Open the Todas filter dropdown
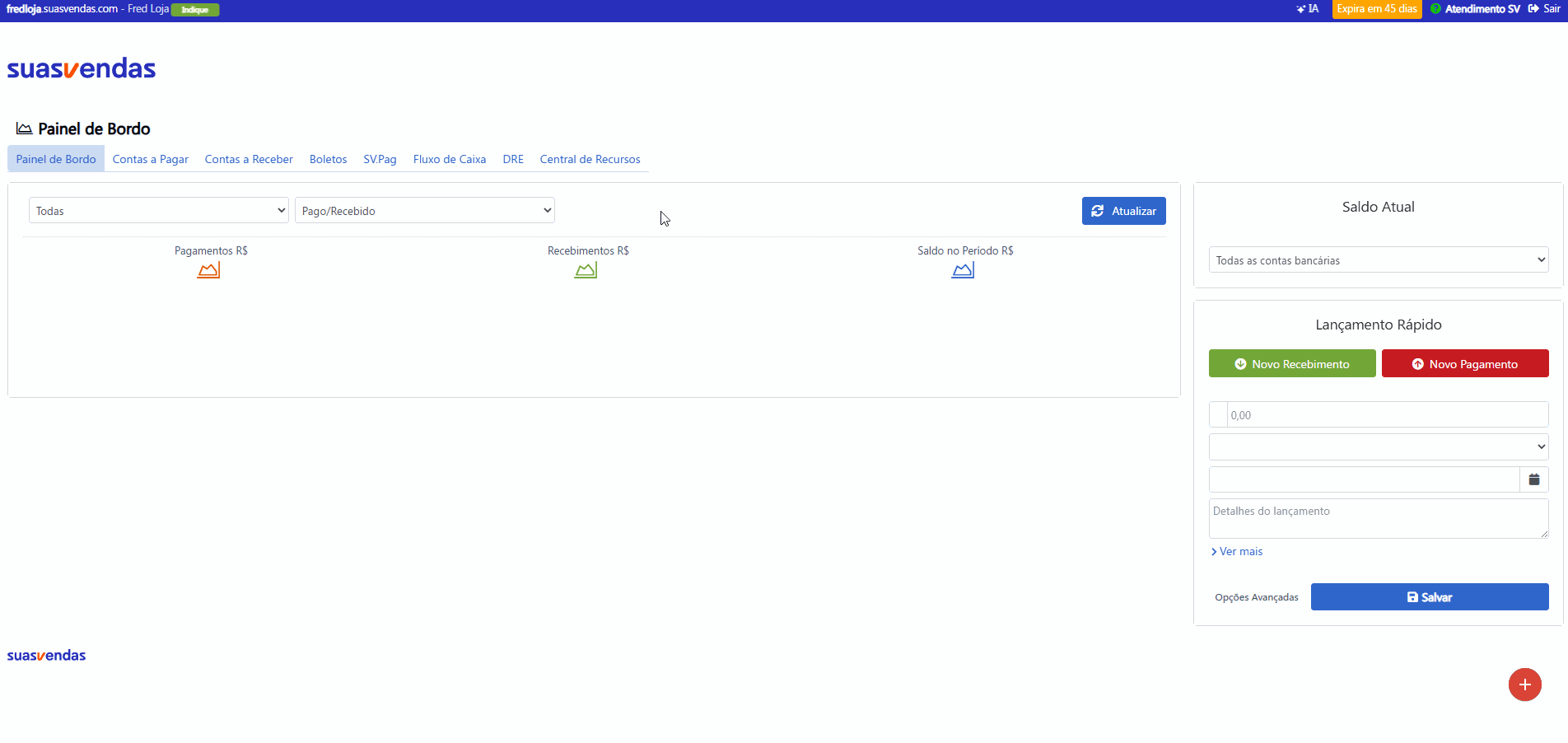Screen dimensions: 1568x743 pyautogui.click(x=159, y=211)
